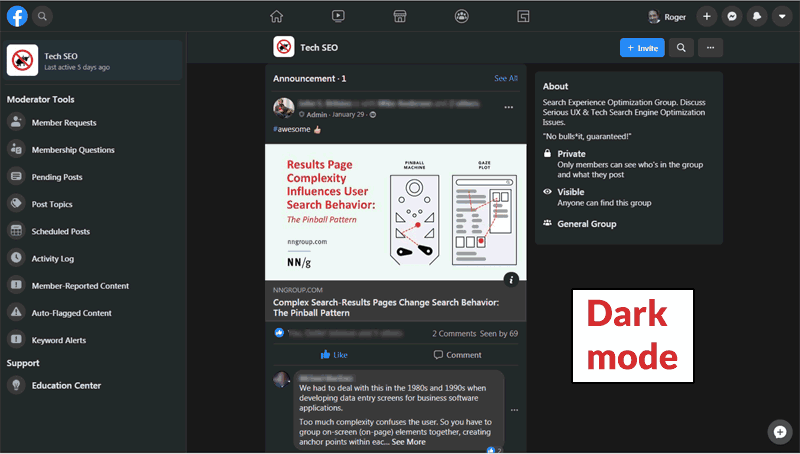This screenshot has height=454, width=800.
Task: Open the Gaming icon in top bar
Action: (523, 16)
